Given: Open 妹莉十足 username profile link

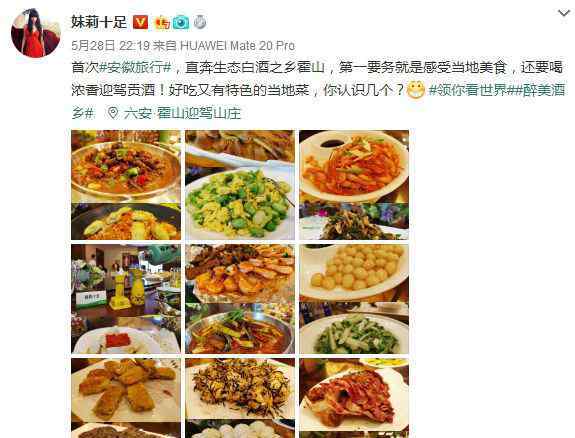Looking at the screenshot, I should pyautogui.click(x=99, y=22).
